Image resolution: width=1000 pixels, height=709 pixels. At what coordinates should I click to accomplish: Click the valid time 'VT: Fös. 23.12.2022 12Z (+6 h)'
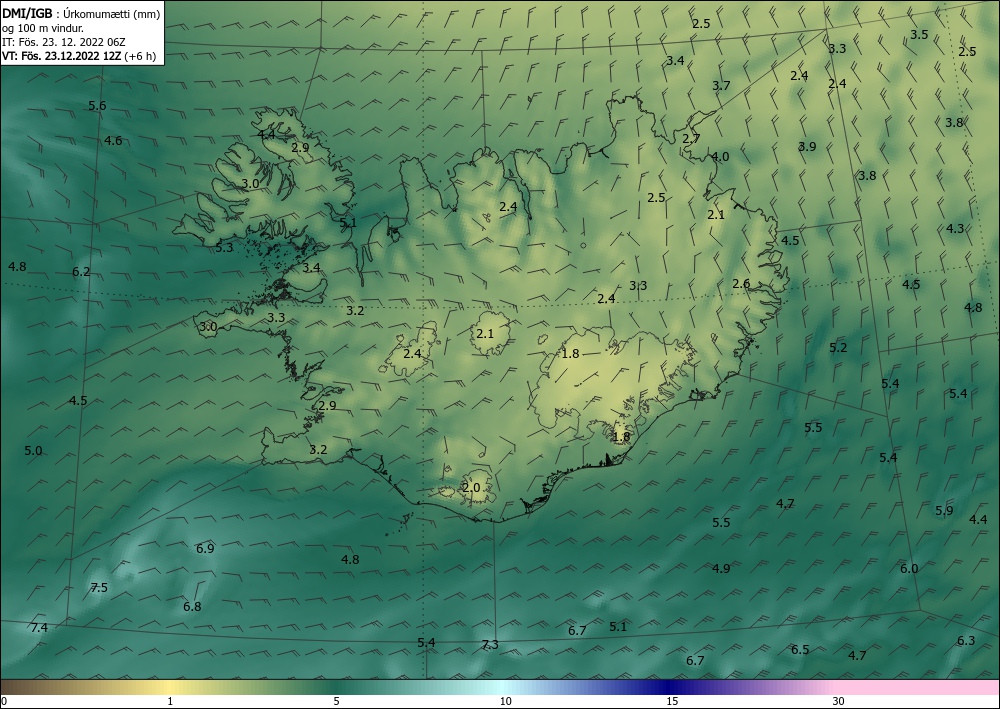79,56
